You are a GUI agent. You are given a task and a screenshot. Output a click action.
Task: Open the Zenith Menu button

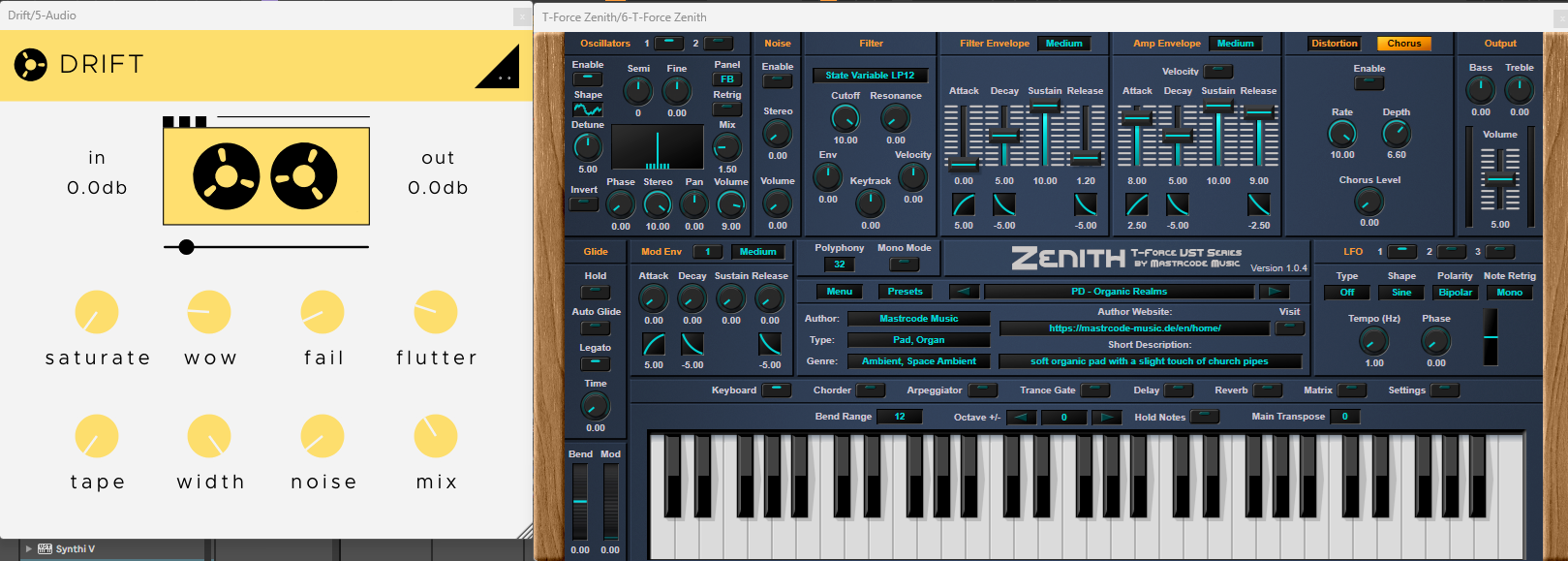tap(840, 292)
